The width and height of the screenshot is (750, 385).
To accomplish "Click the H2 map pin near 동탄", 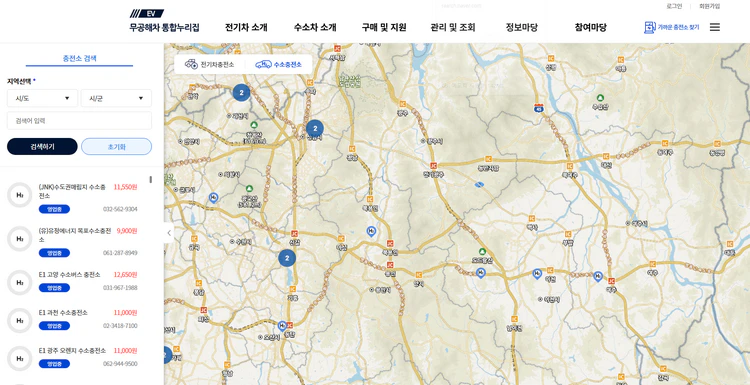I will [x=282, y=326].
